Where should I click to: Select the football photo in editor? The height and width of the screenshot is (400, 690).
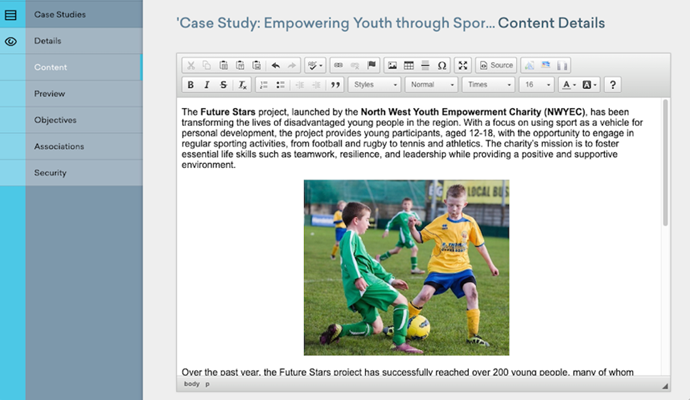[x=407, y=268]
